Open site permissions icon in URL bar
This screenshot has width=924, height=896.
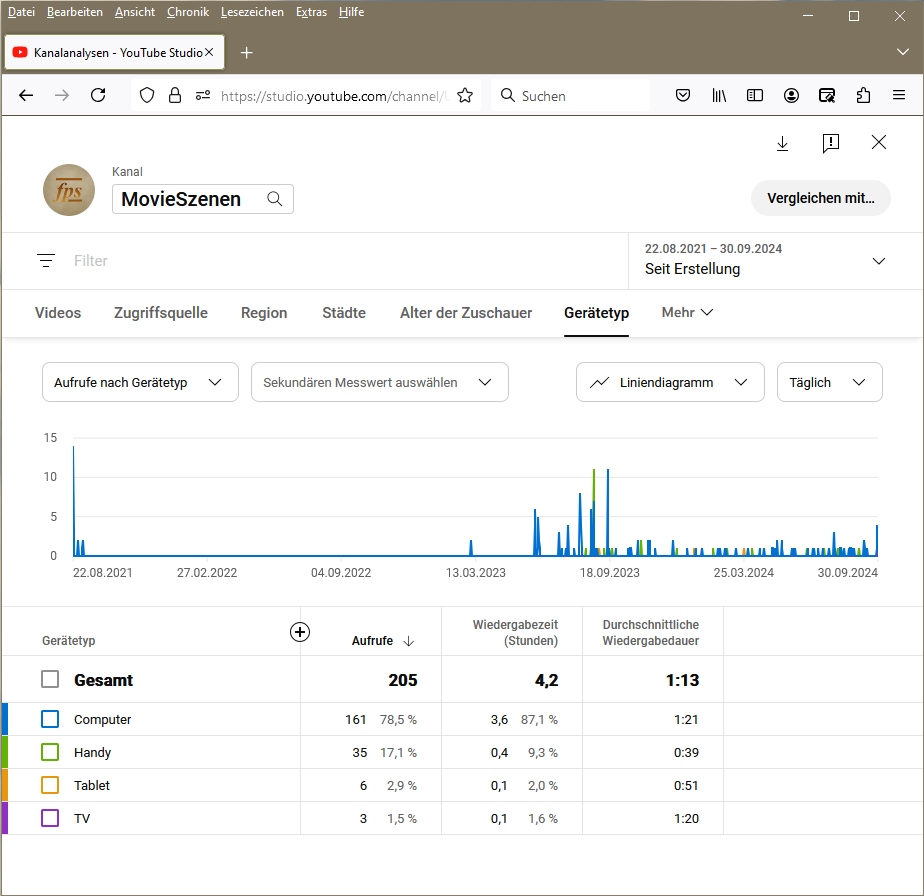pyautogui.click(x=203, y=95)
